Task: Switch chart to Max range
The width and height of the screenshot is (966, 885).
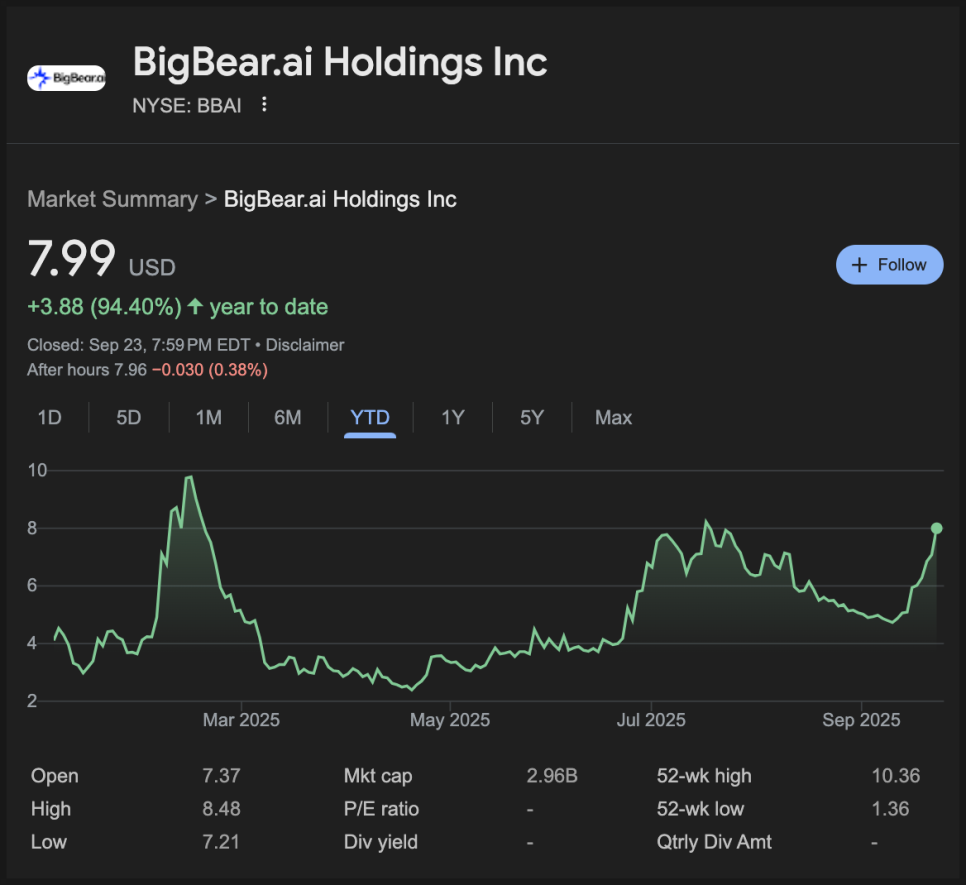Action: (613, 418)
